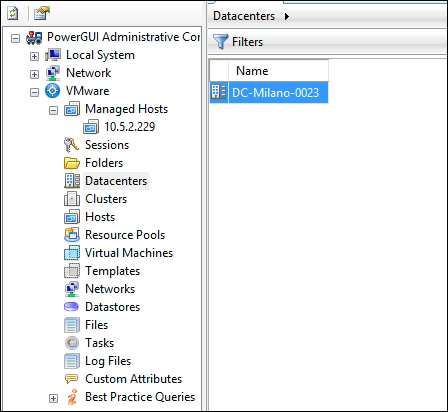
Task: Open the Datacenters breadcrumb arrow
Action: [x=287, y=16]
